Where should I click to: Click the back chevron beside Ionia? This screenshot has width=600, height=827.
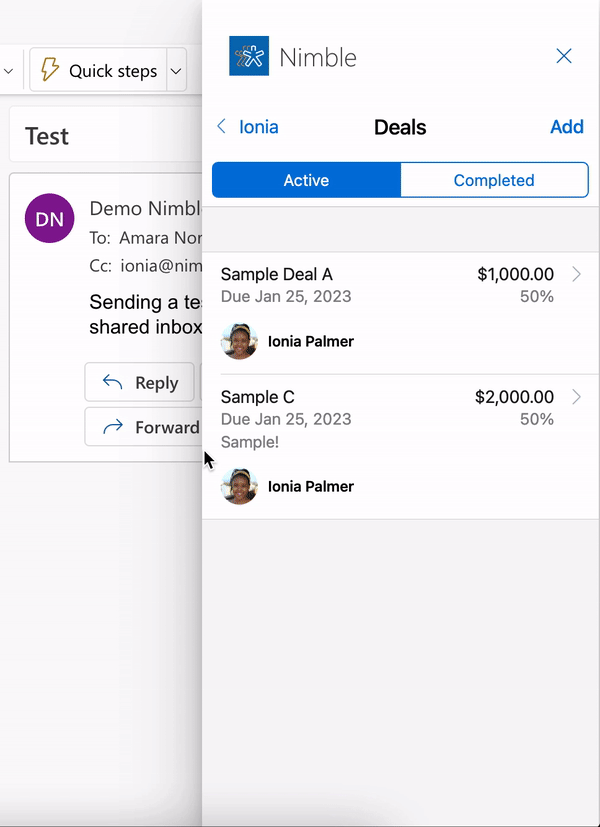pos(222,127)
